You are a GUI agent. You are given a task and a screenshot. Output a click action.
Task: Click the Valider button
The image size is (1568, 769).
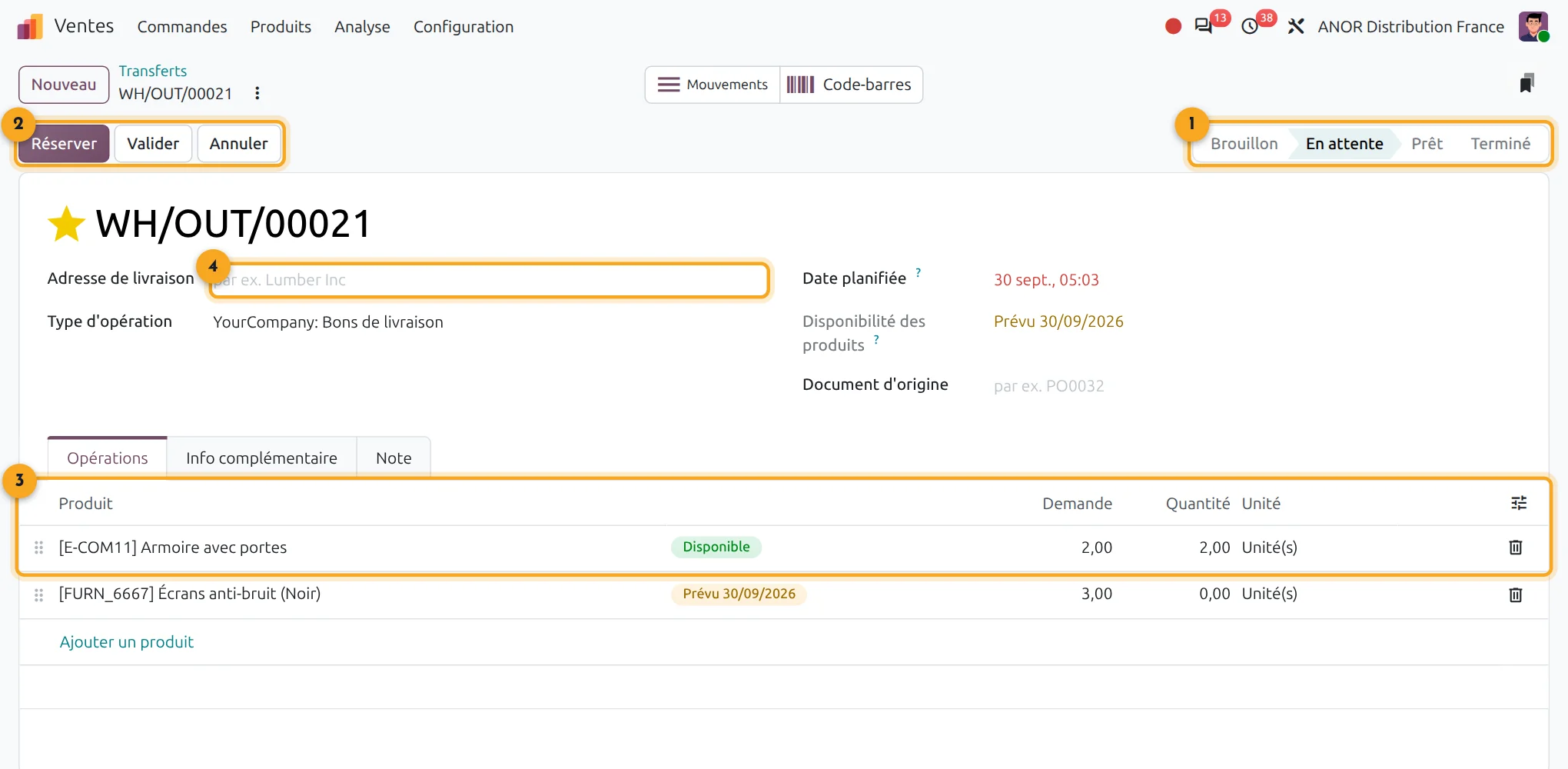click(x=153, y=144)
